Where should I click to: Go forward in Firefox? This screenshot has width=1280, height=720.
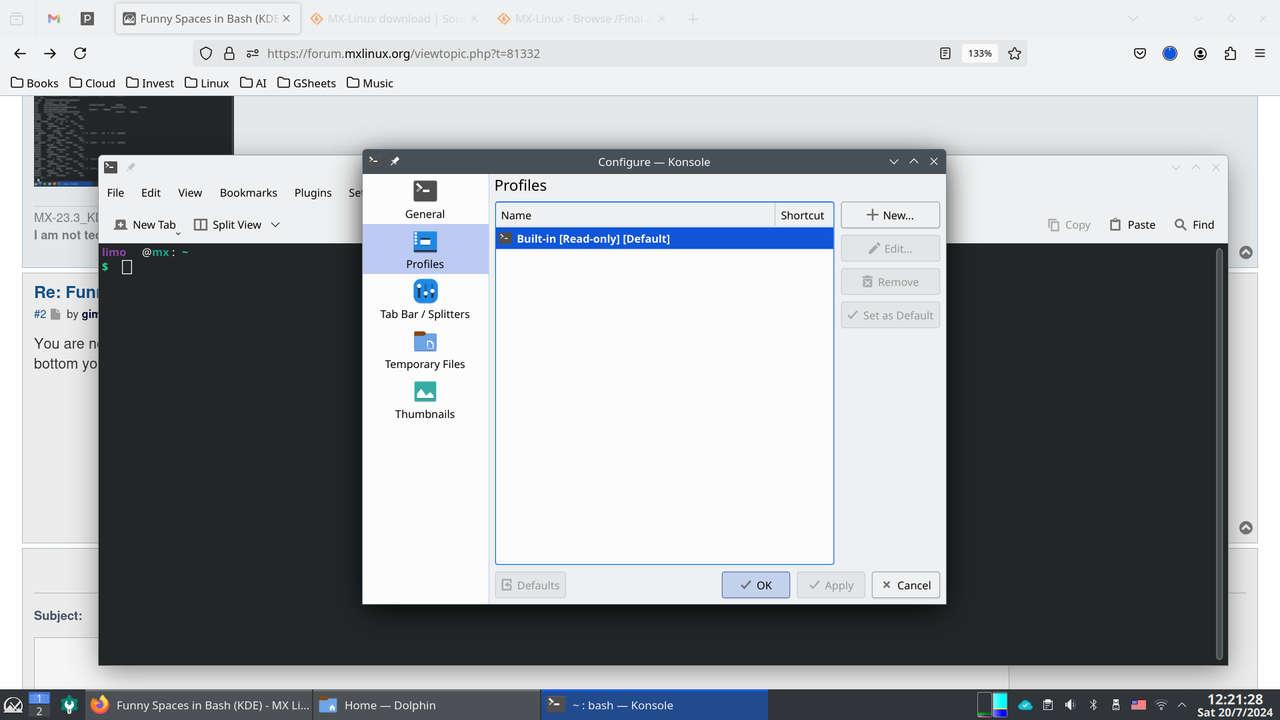(50, 54)
